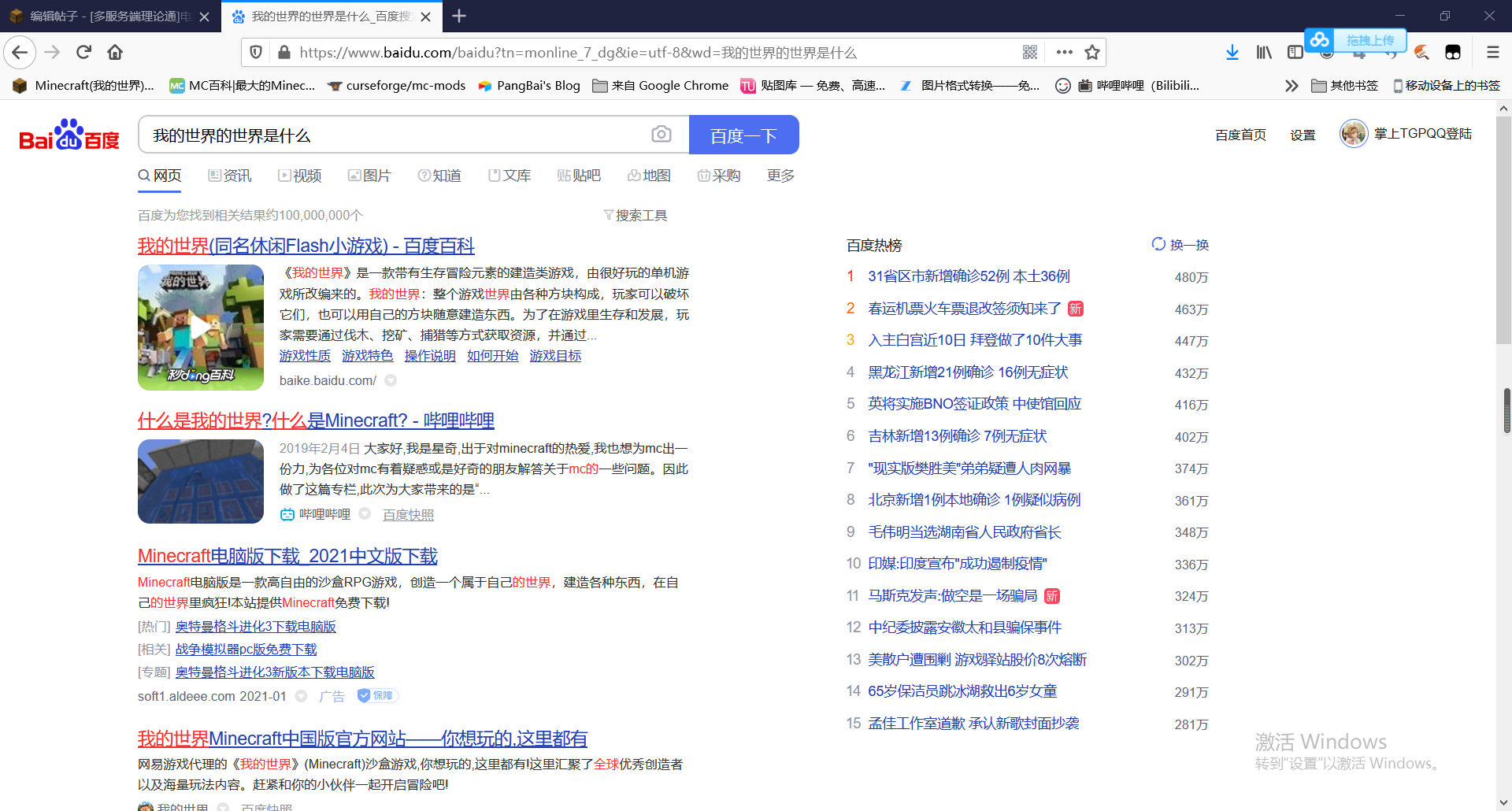Expand dropdown arrow beside soft1.aldeee.com
1512x811 pixels.
pos(301,697)
